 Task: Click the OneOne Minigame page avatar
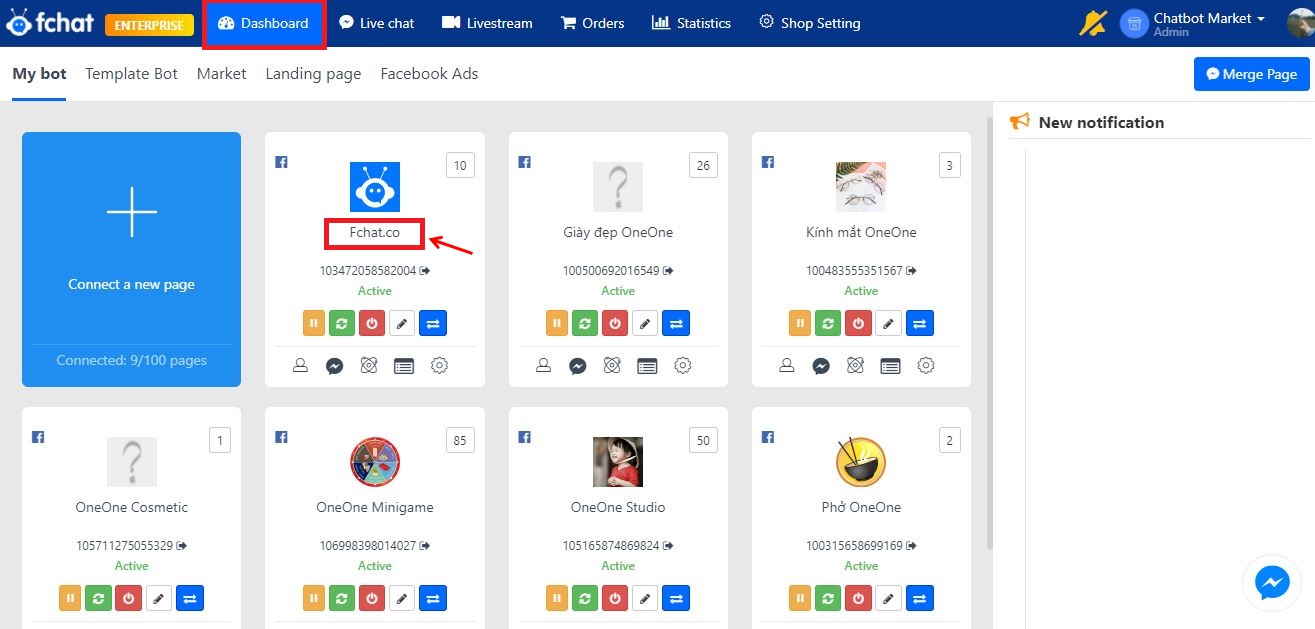point(375,462)
